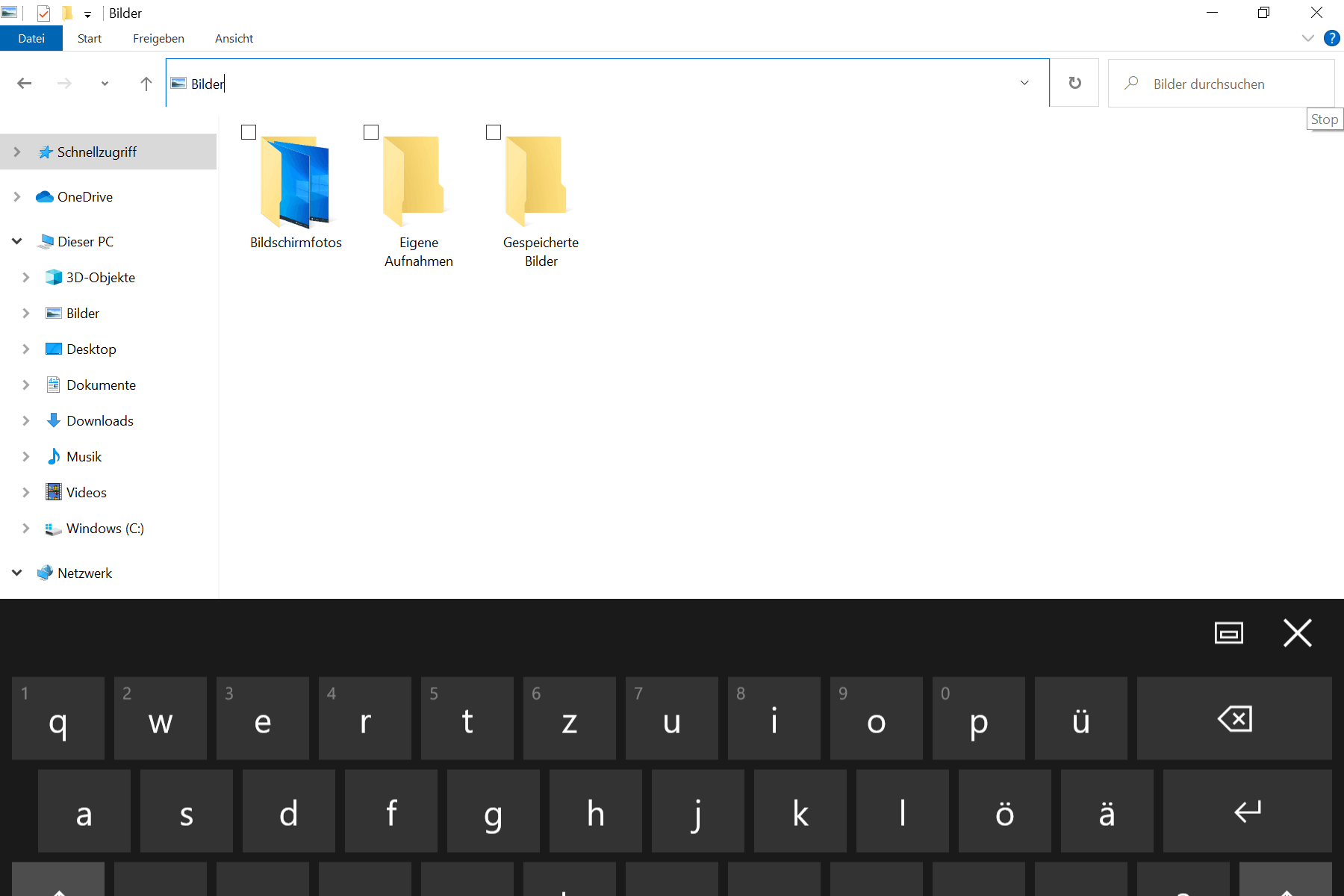Click the Eigenschaften icon in quick access toolbar

(x=43, y=13)
